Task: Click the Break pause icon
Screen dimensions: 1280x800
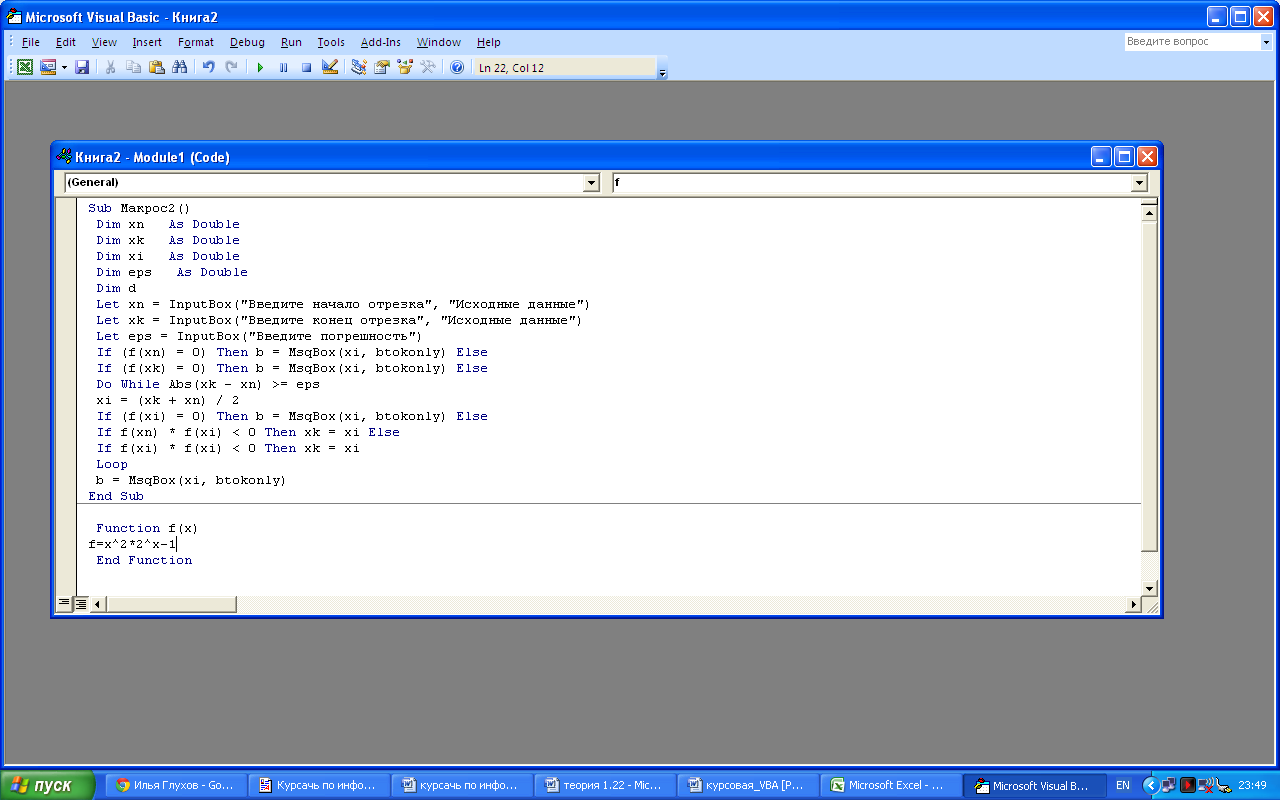Action: point(283,67)
